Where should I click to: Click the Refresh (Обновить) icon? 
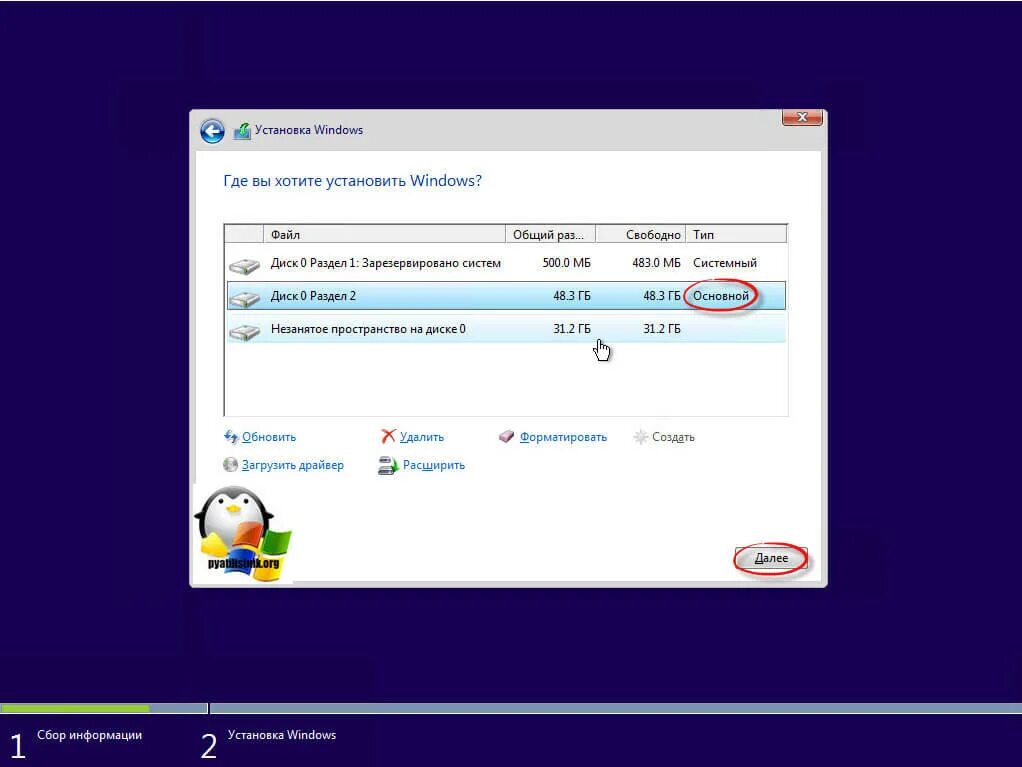(x=231, y=437)
